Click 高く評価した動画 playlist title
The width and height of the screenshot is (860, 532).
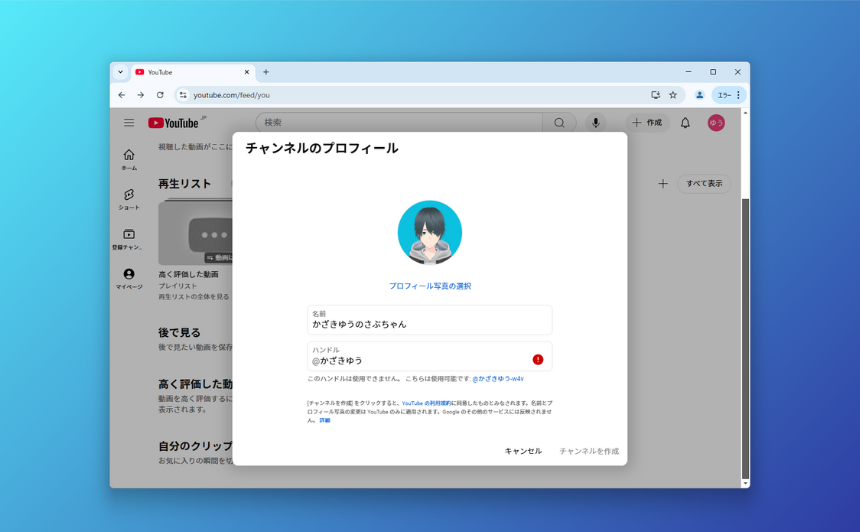[188, 274]
